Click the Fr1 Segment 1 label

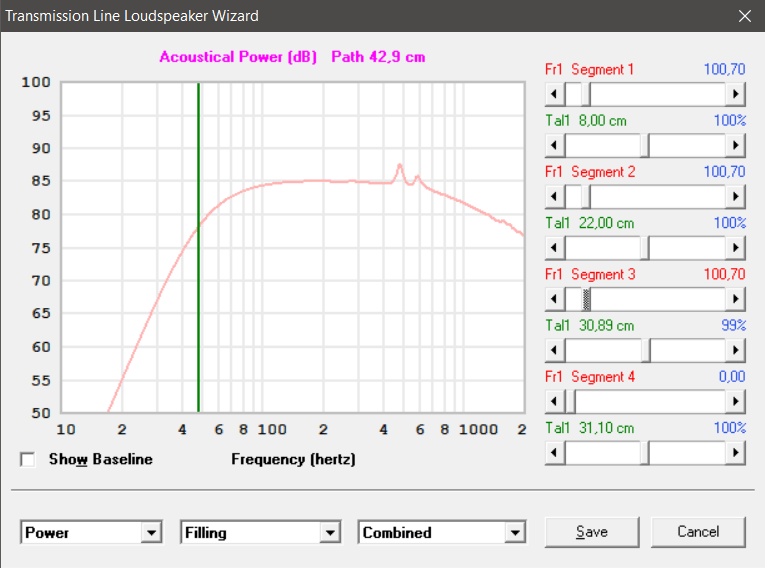click(x=589, y=70)
